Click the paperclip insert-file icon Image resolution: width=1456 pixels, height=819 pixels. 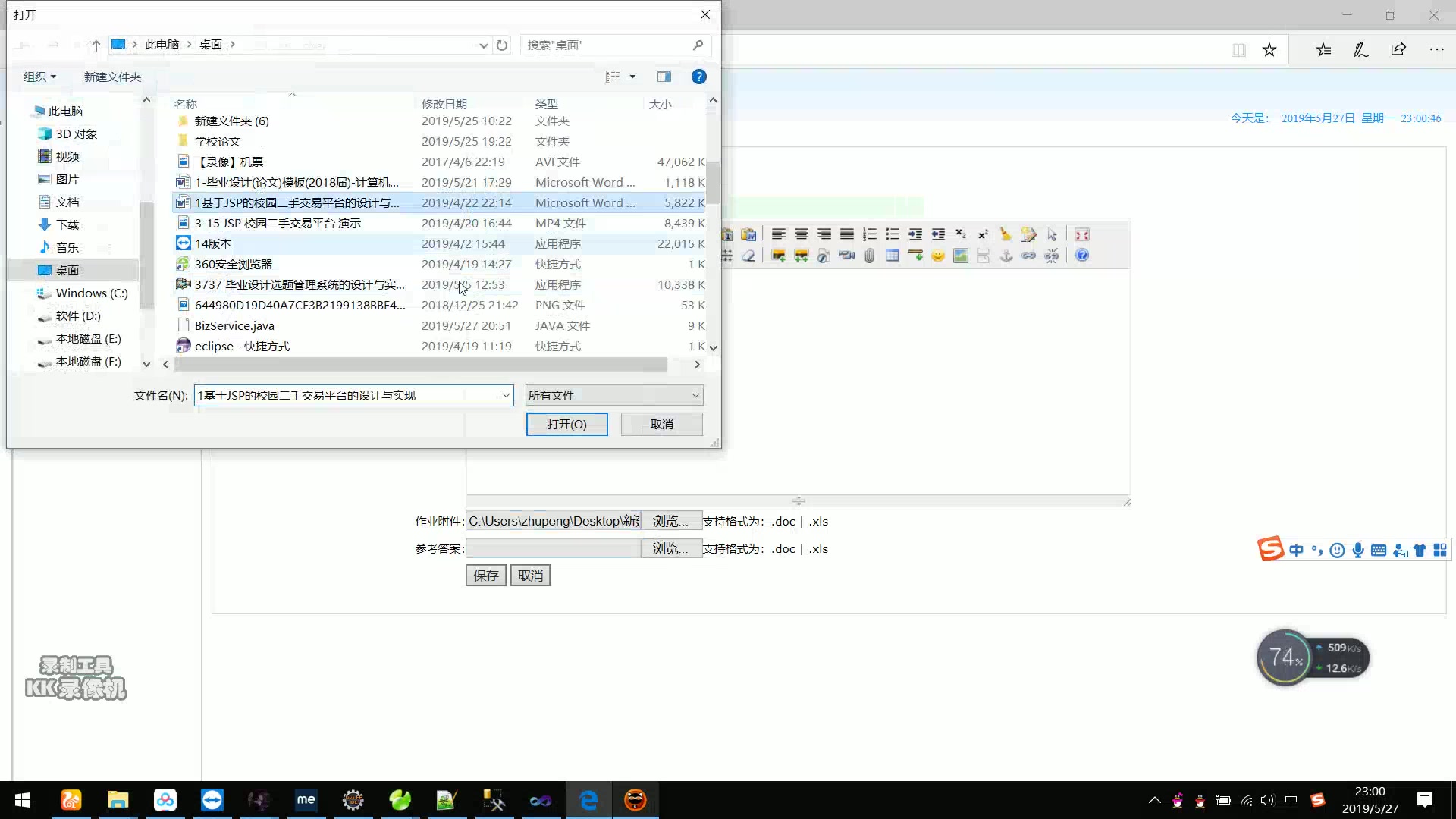coord(870,256)
